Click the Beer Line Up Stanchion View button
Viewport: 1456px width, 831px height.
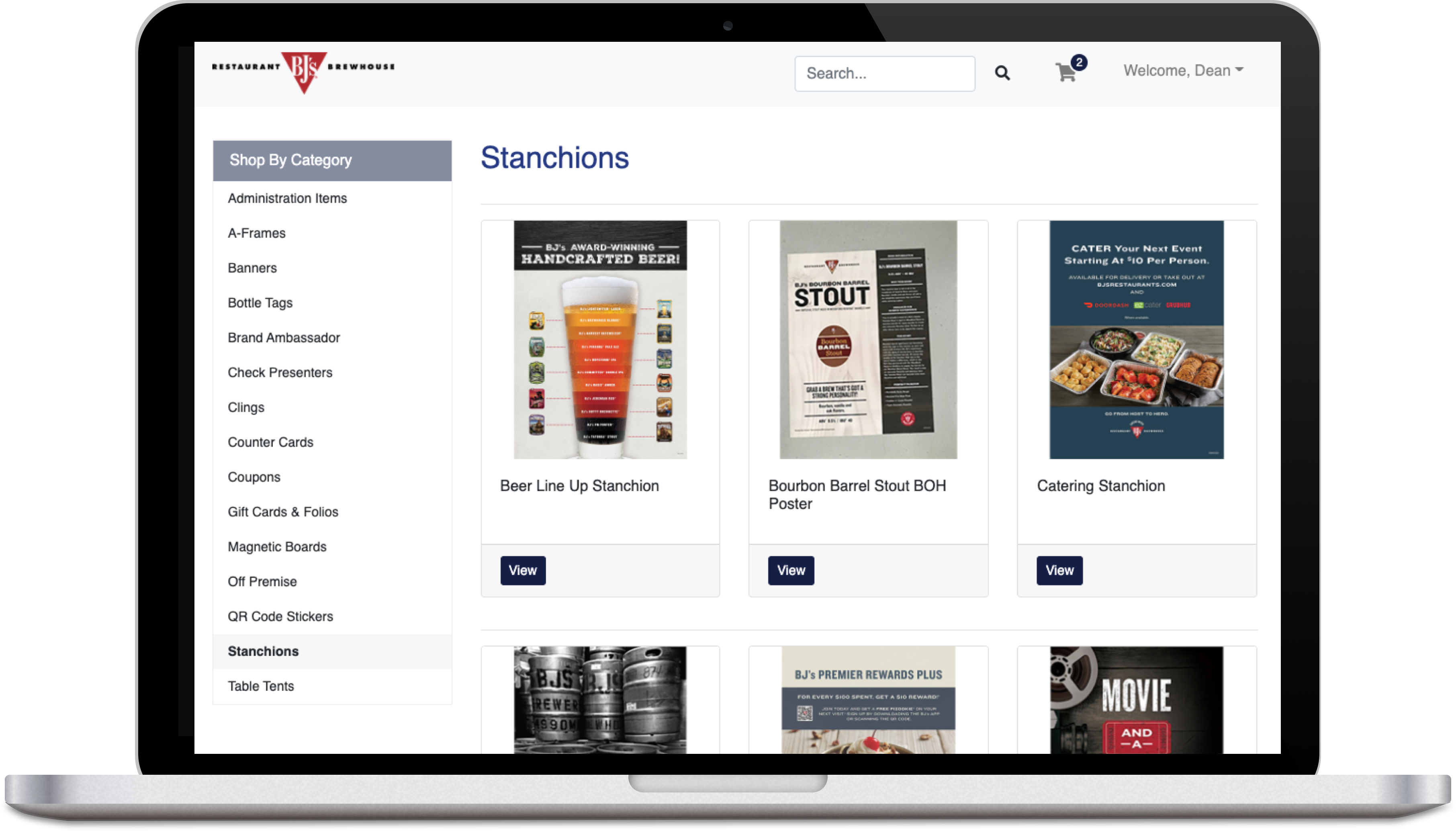pyautogui.click(x=522, y=570)
